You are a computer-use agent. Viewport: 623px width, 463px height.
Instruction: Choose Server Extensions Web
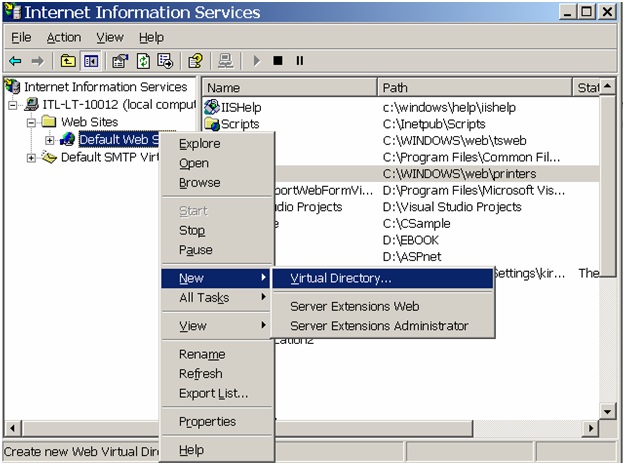(x=382, y=306)
